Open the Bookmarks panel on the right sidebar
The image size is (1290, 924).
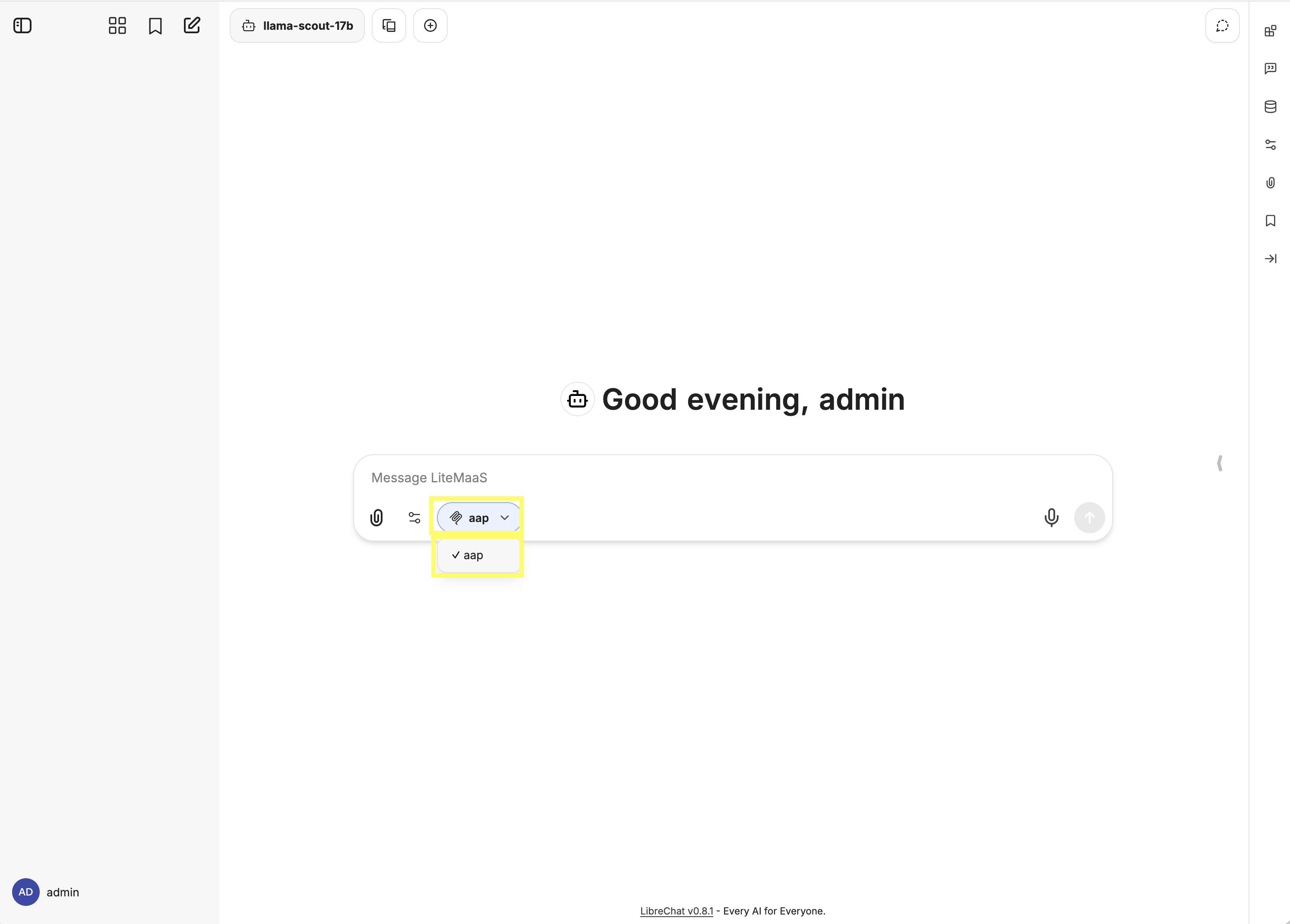(1271, 221)
